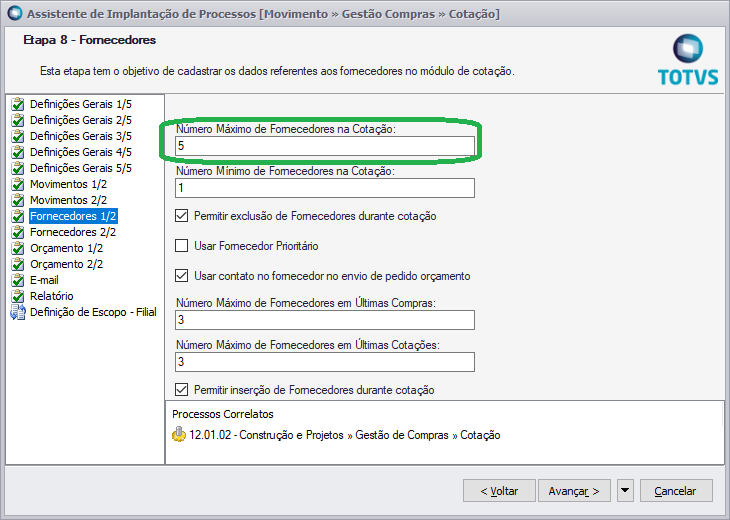The height and width of the screenshot is (520, 730).
Task: Click the application icon in title bar
Action: (14, 13)
